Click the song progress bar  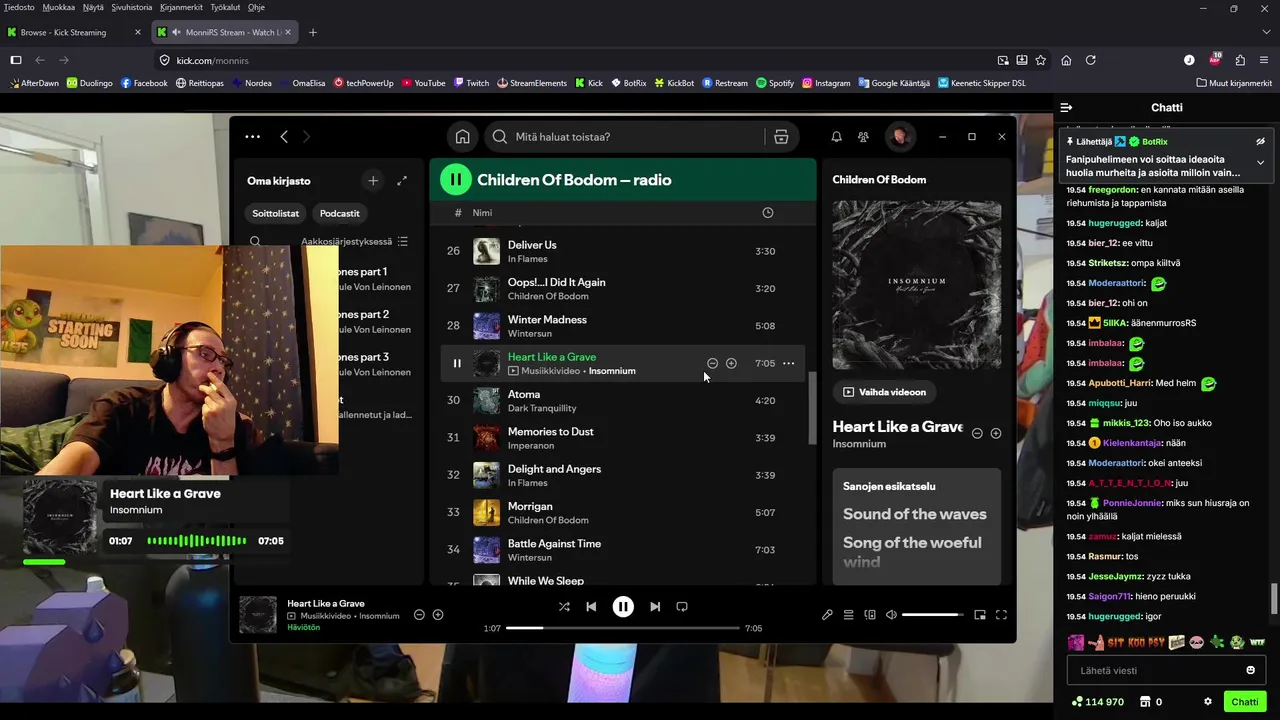[623, 628]
